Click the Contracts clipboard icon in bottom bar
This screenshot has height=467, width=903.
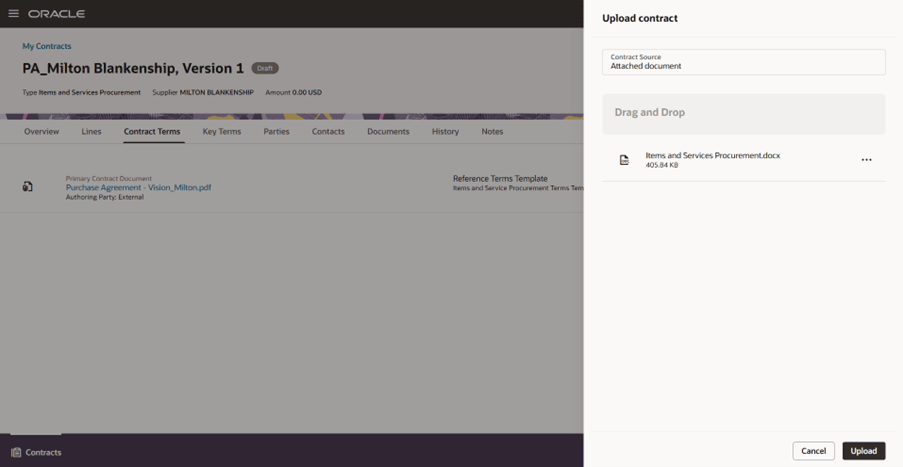coord(16,452)
